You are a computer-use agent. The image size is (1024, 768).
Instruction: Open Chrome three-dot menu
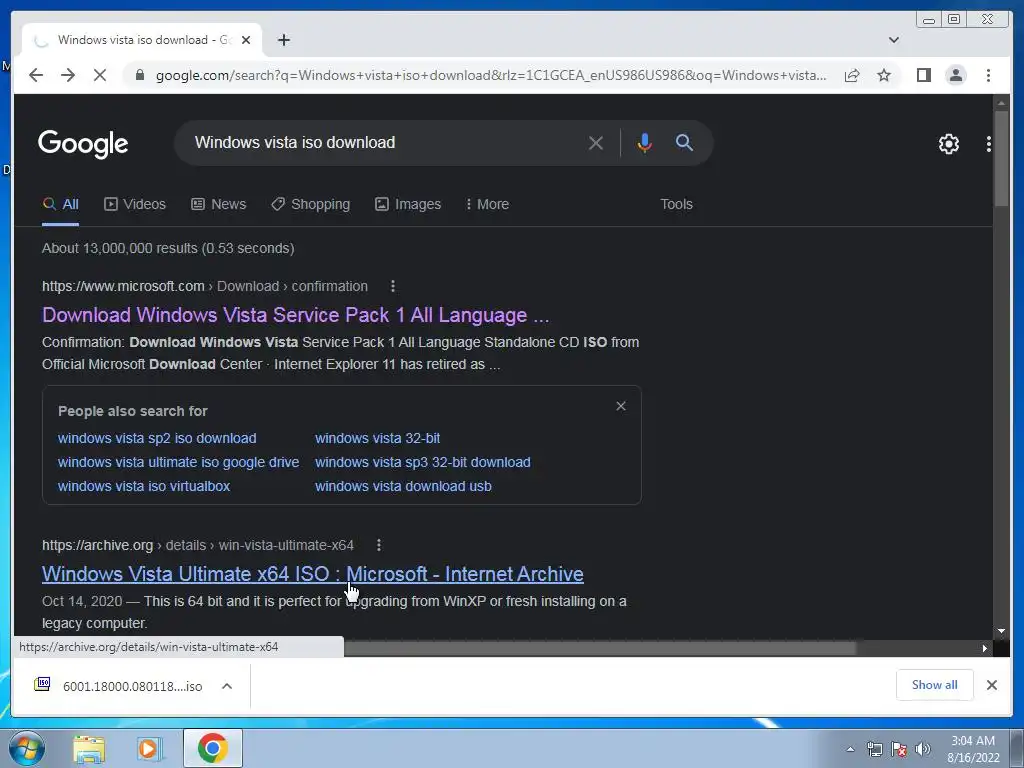pyautogui.click(x=988, y=75)
